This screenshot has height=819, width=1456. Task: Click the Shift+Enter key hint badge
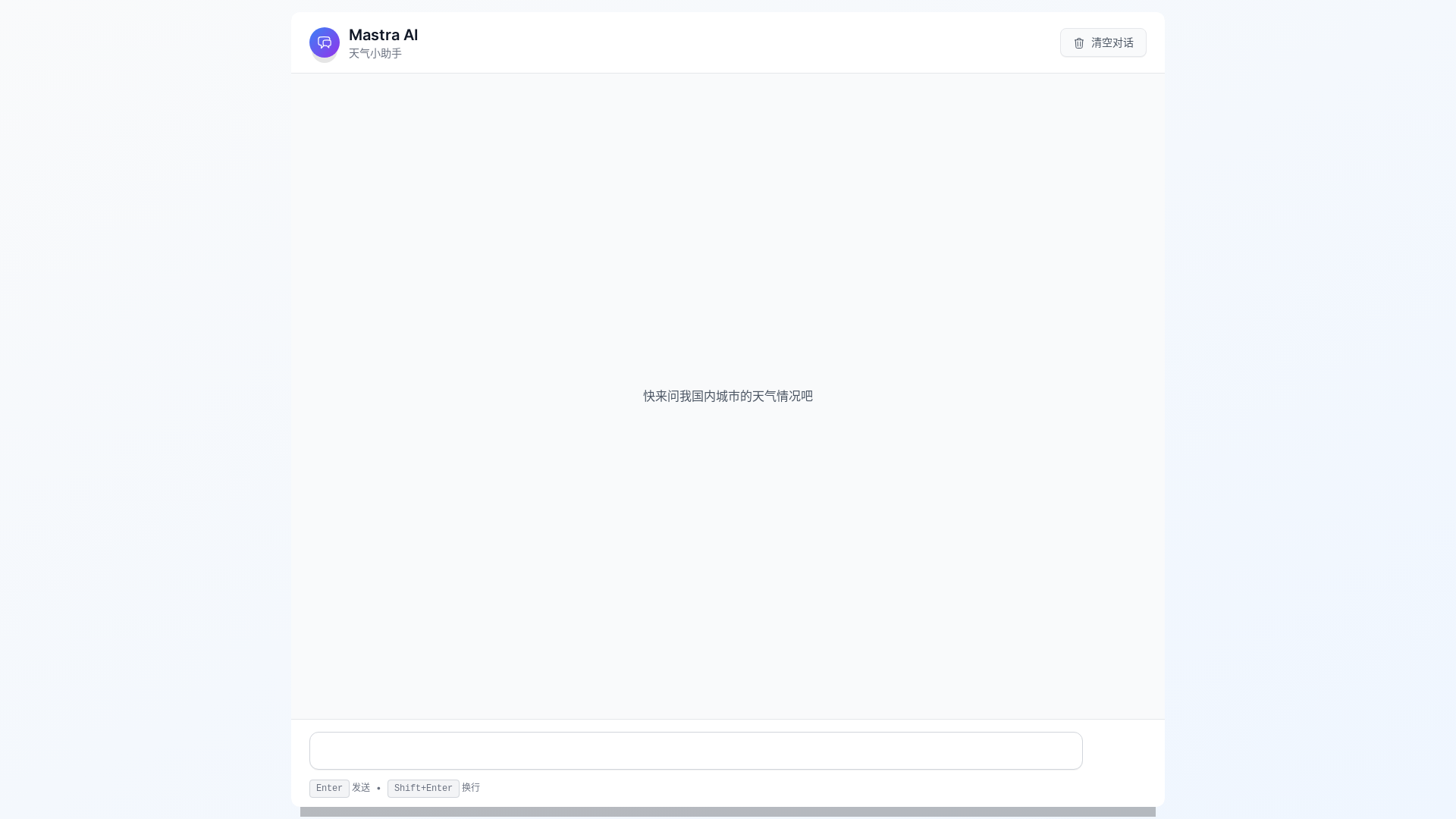[423, 789]
